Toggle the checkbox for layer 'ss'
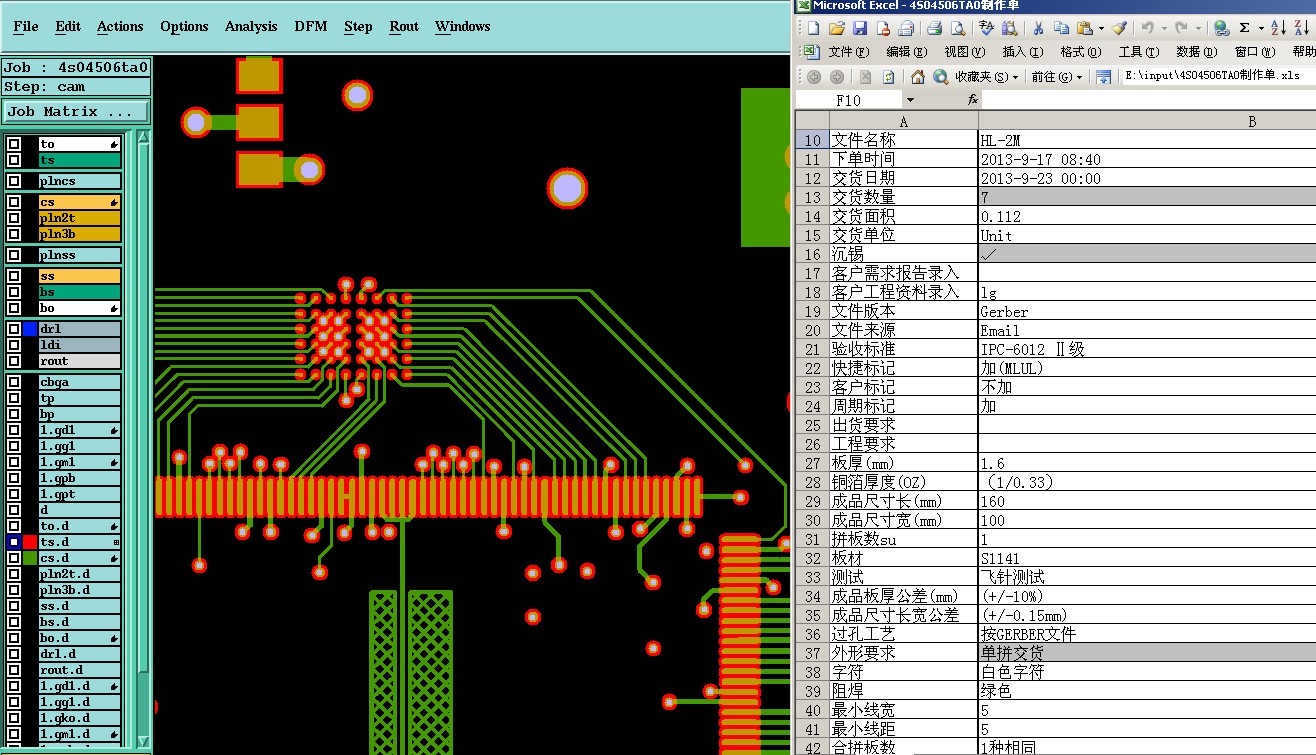 pos(14,276)
